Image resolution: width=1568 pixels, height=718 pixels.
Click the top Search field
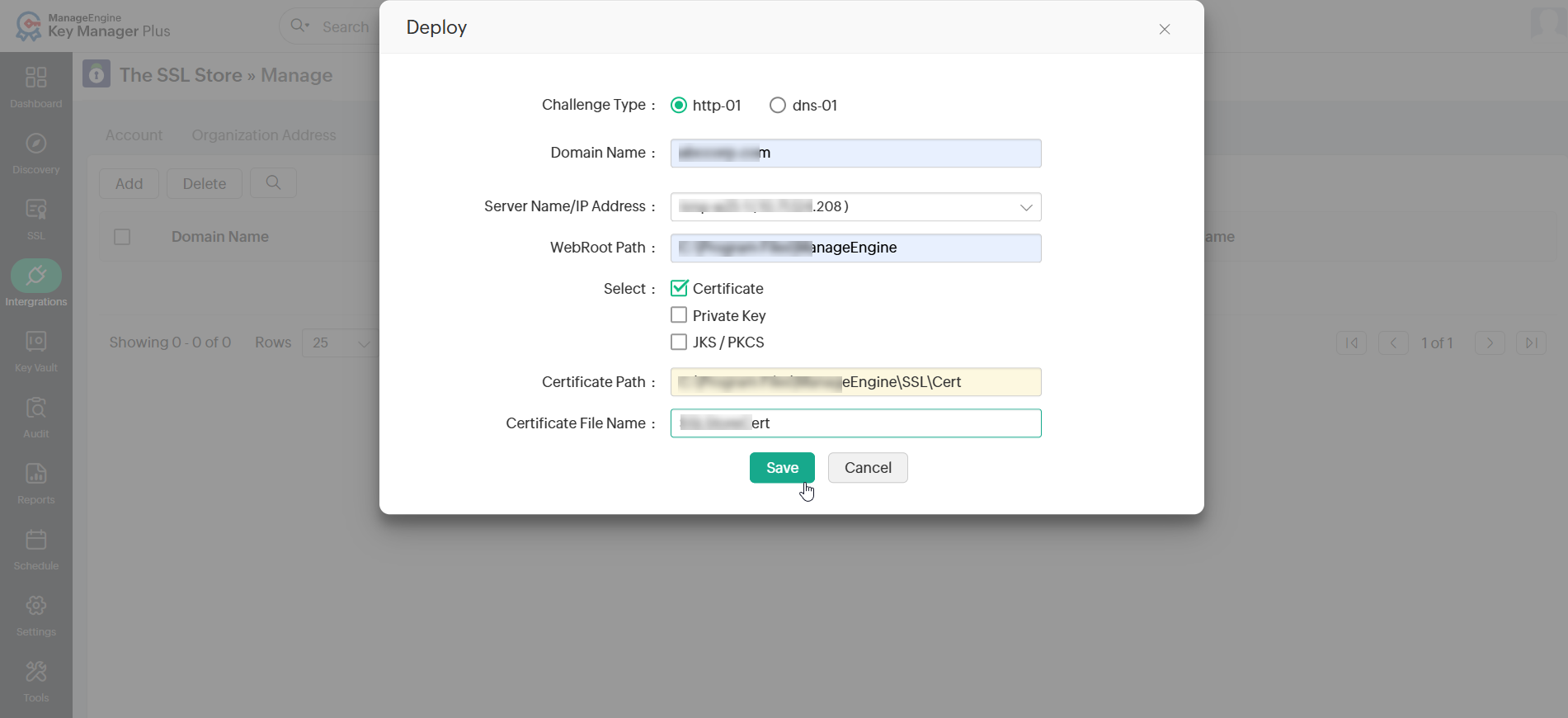click(x=346, y=26)
